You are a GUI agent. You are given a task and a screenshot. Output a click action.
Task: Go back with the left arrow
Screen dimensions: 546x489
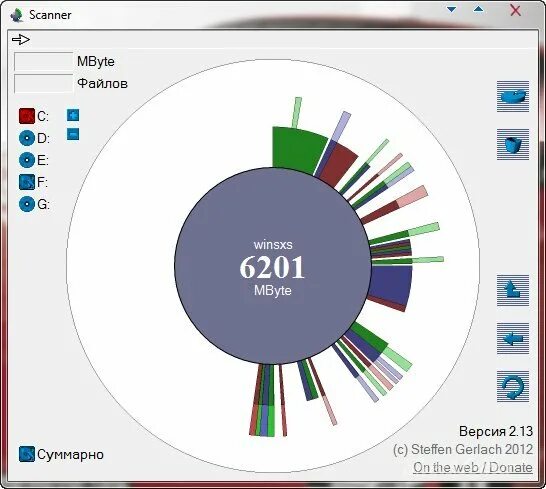513,338
